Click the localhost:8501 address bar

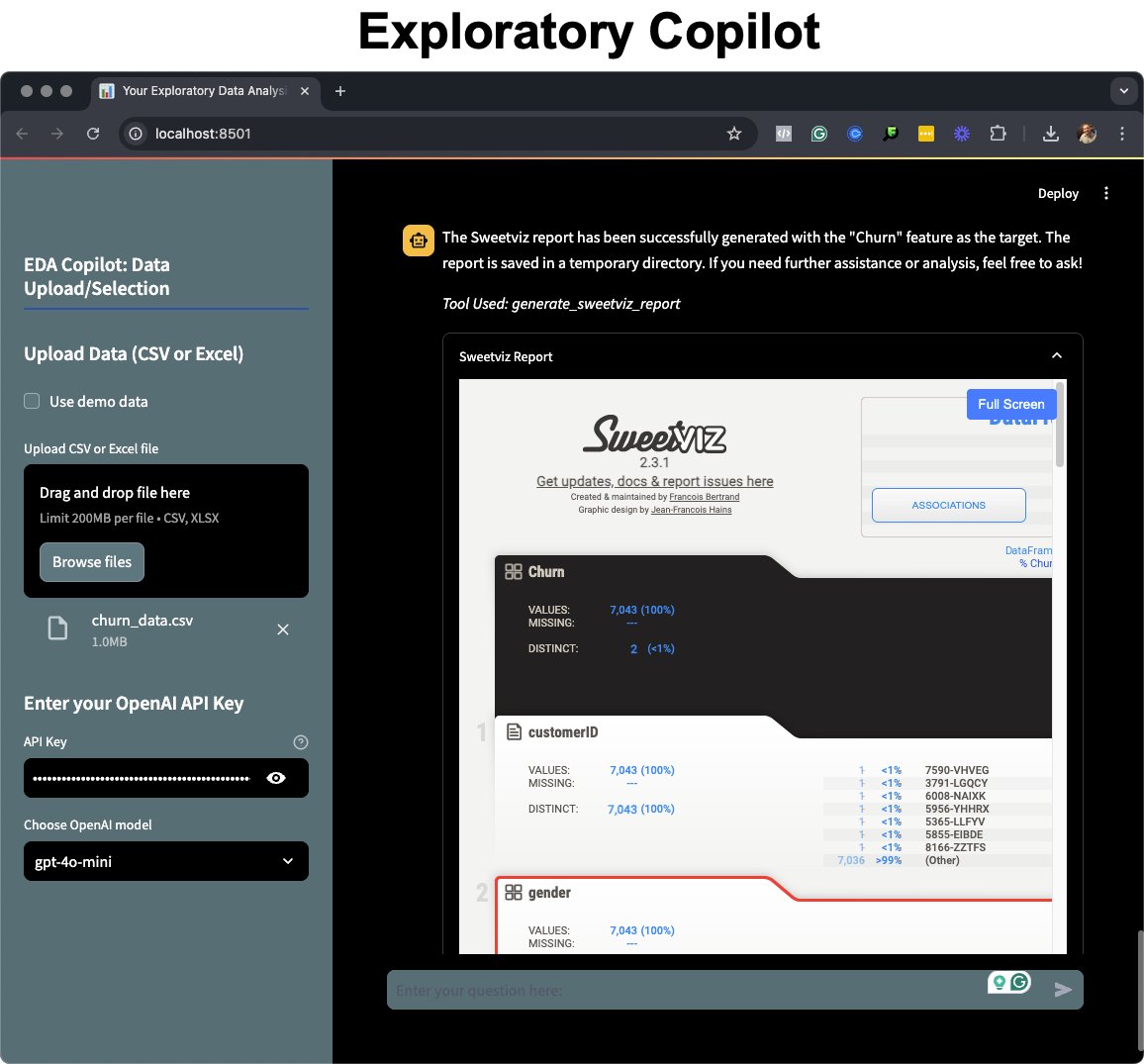(x=437, y=134)
